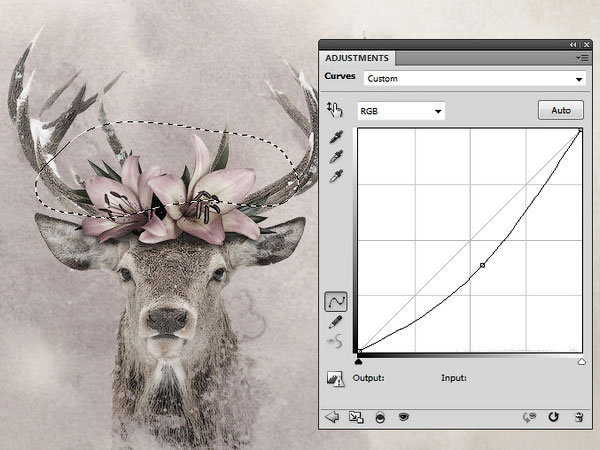Click the Output value label
This screenshot has width=600, height=450.
[368, 378]
